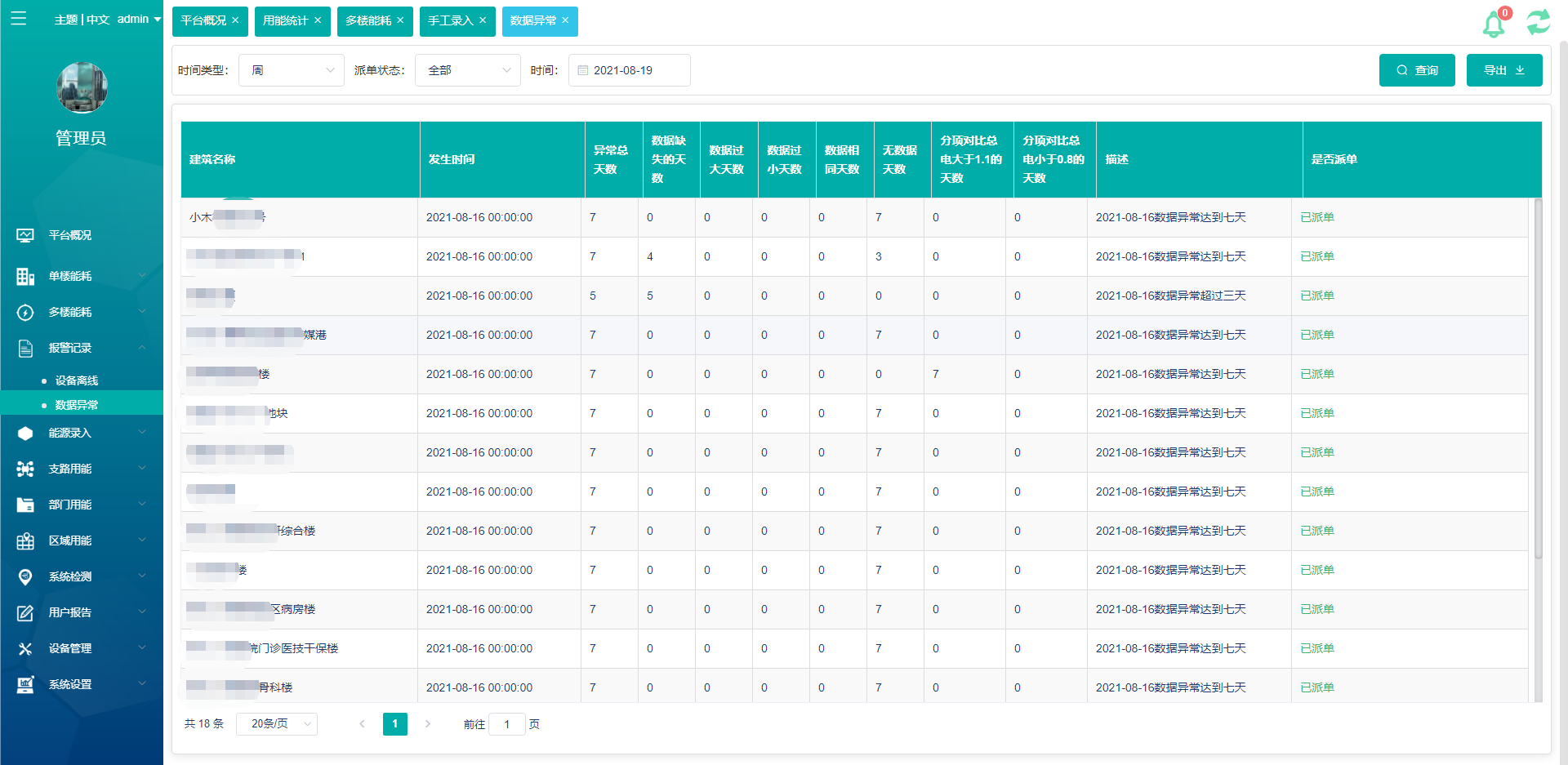Click the 支路用能 sidebar icon

(25, 469)
